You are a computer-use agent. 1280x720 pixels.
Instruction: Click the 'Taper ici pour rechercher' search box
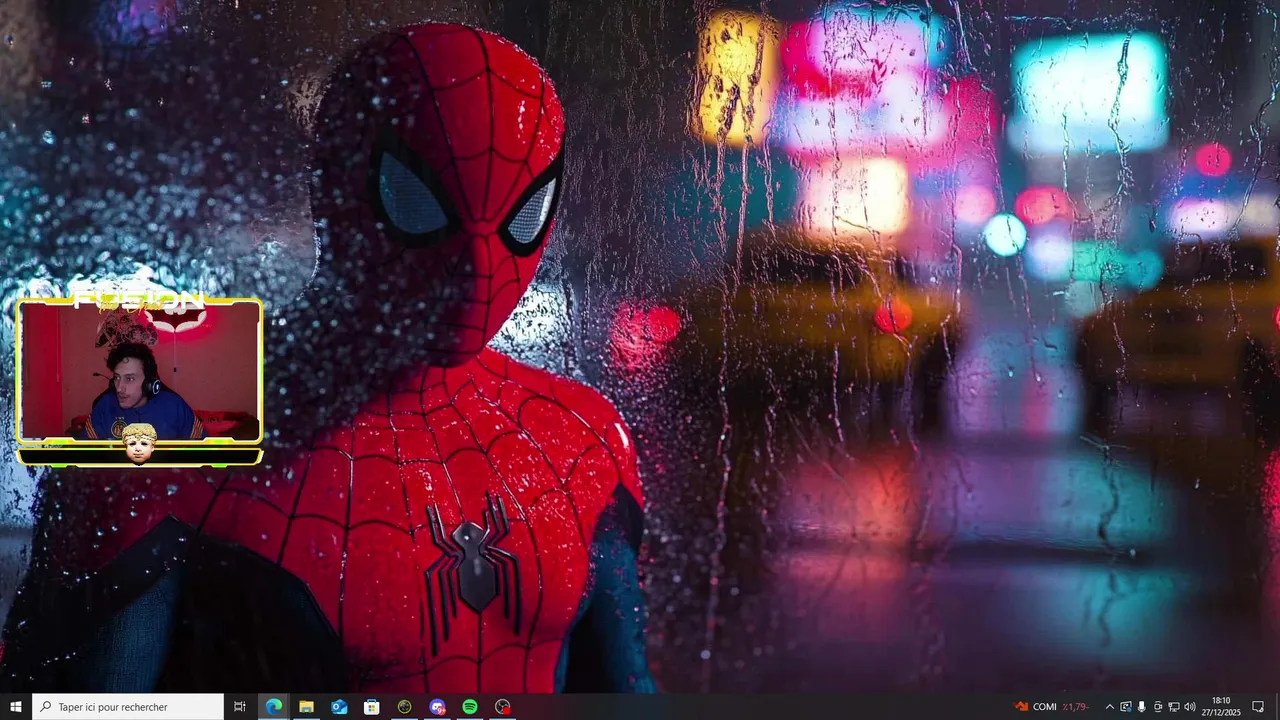[127, 706]
